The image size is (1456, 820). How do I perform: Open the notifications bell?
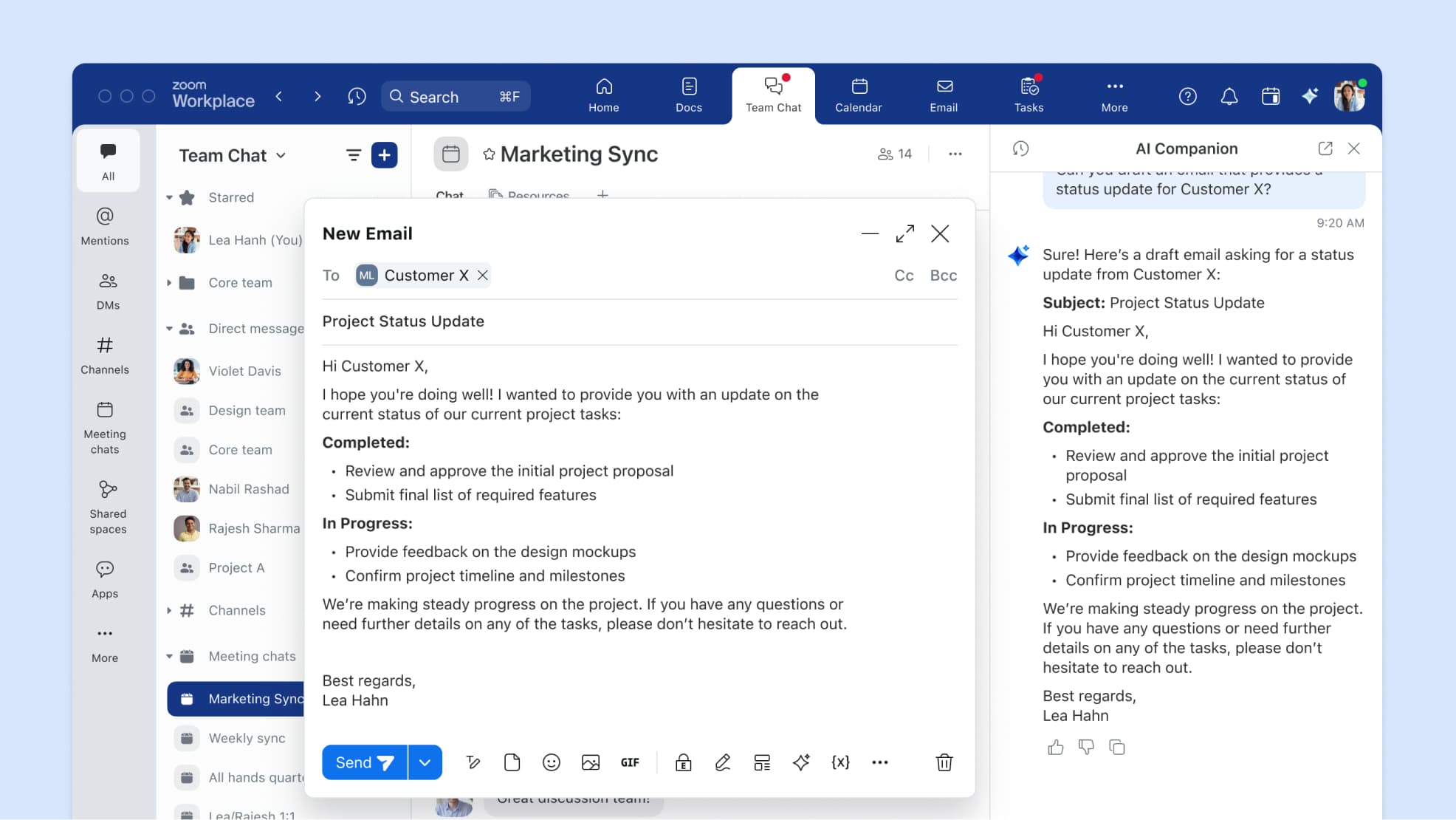coord(1229,96)
